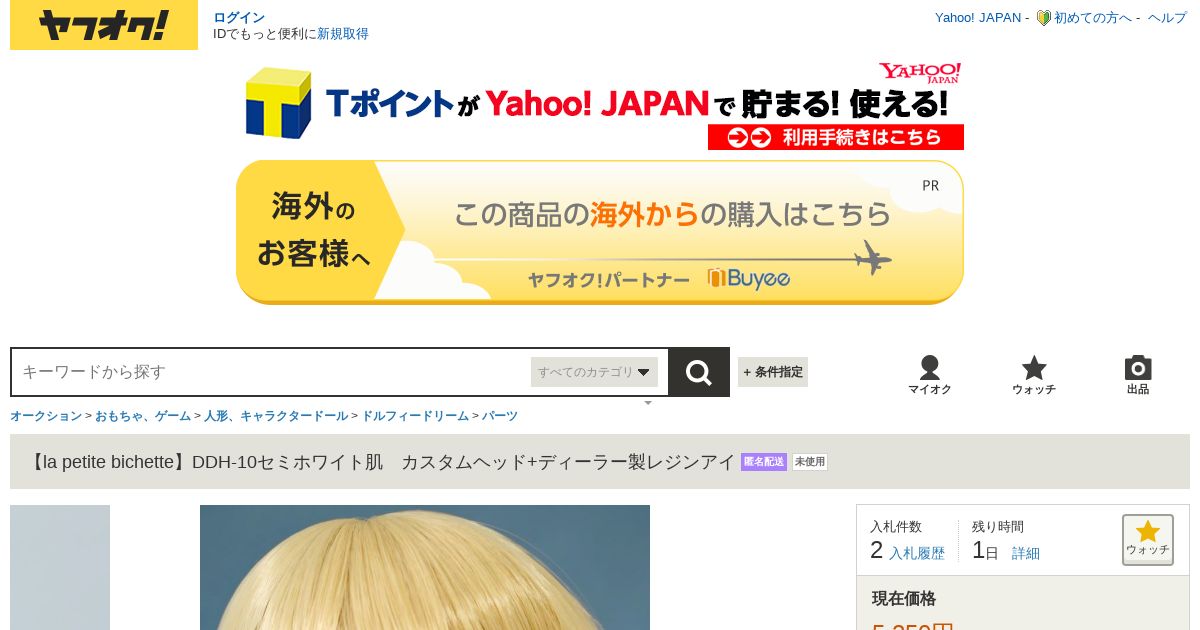
Task: Open ウォッチ star icon in header
Action: pyautogui.click(x=1034, y=375)
